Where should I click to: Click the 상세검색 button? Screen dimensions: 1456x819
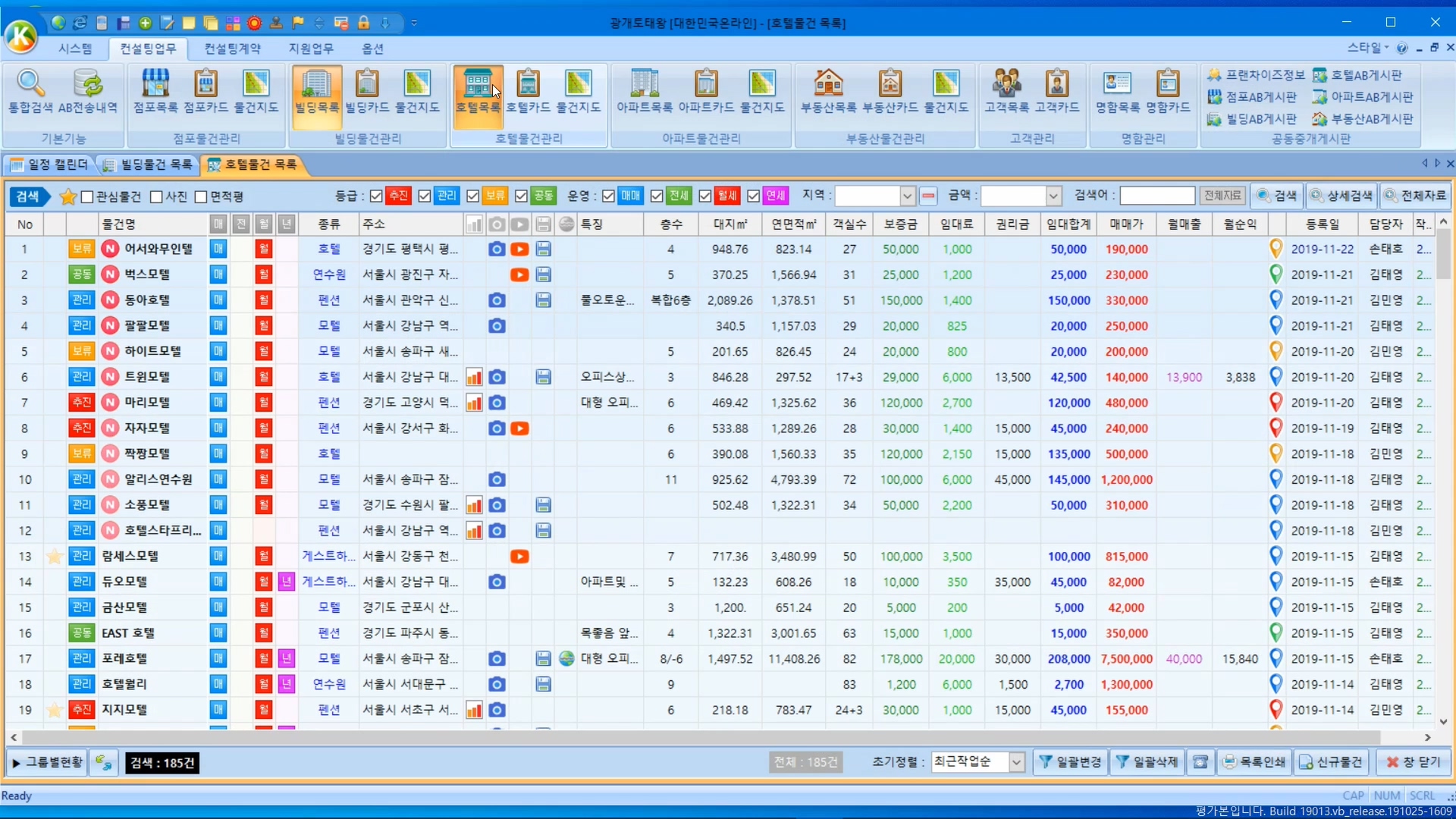[x=1341, y=196]
